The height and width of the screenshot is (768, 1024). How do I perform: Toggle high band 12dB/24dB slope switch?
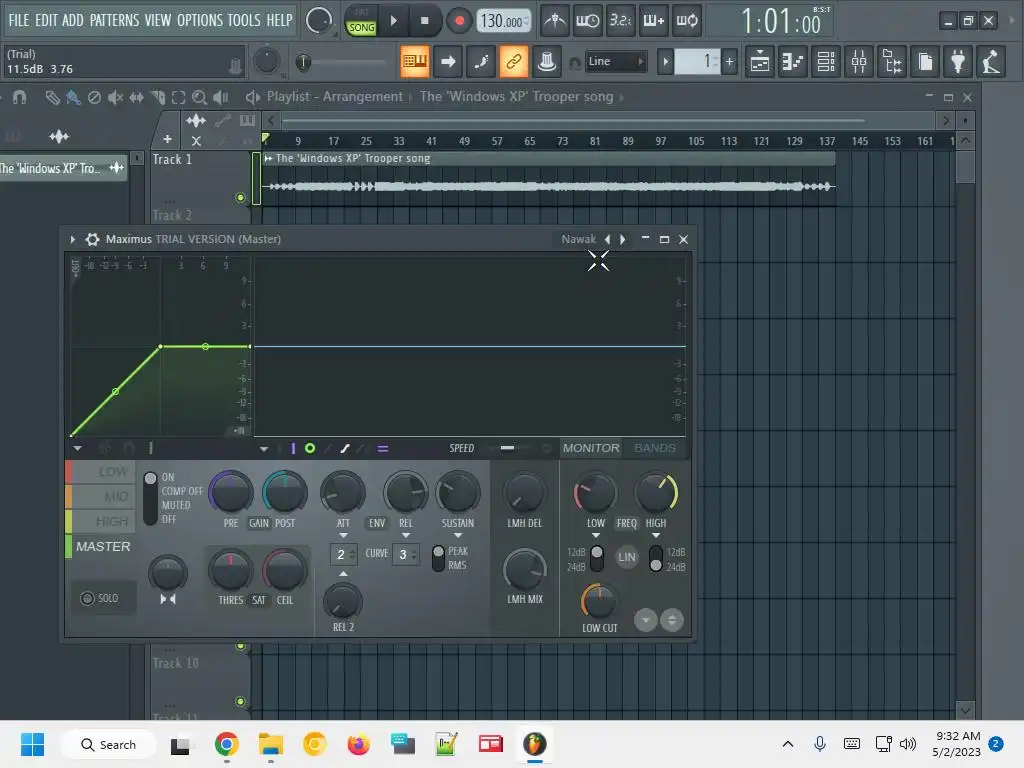[x=656, y=559]
